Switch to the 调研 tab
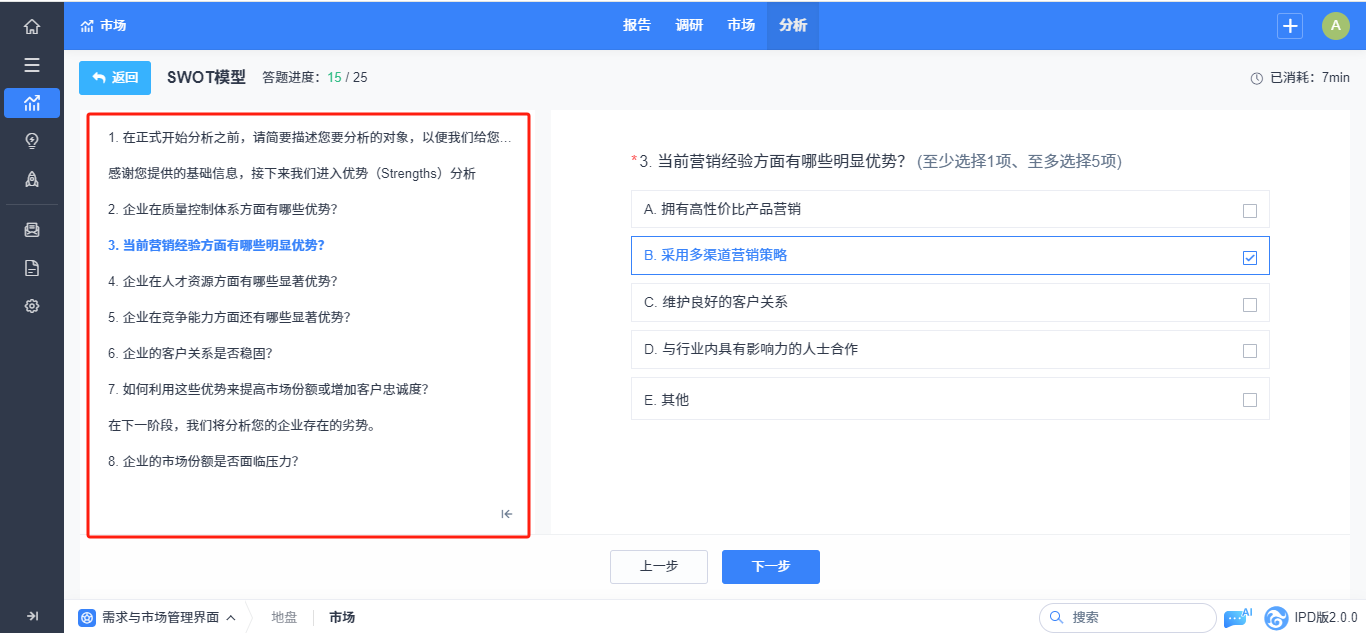Image resolution: width=1366 pixels, height=633 pixels. pos(689,26)
